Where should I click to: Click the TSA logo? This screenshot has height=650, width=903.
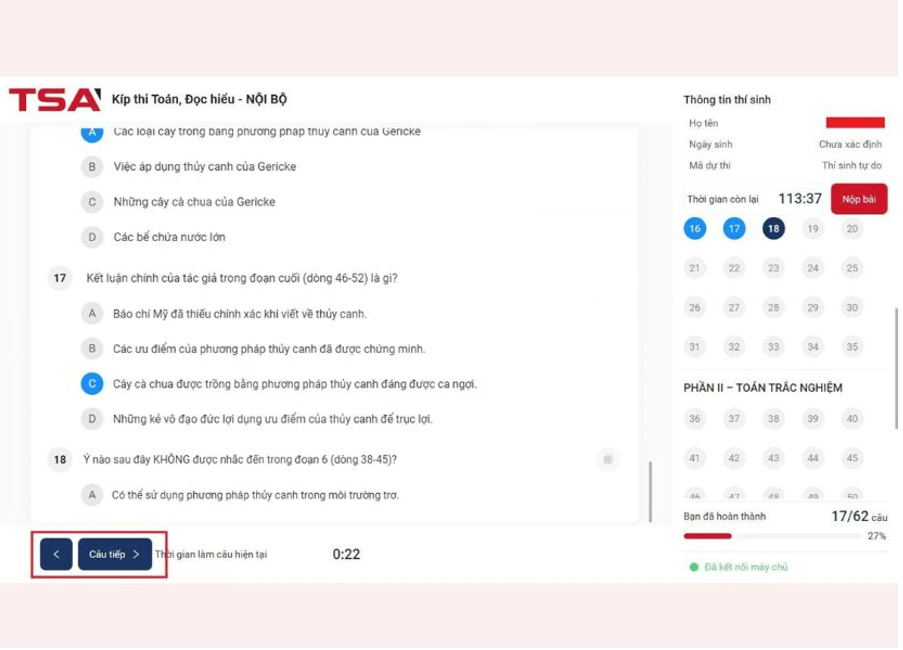point(55,99)
